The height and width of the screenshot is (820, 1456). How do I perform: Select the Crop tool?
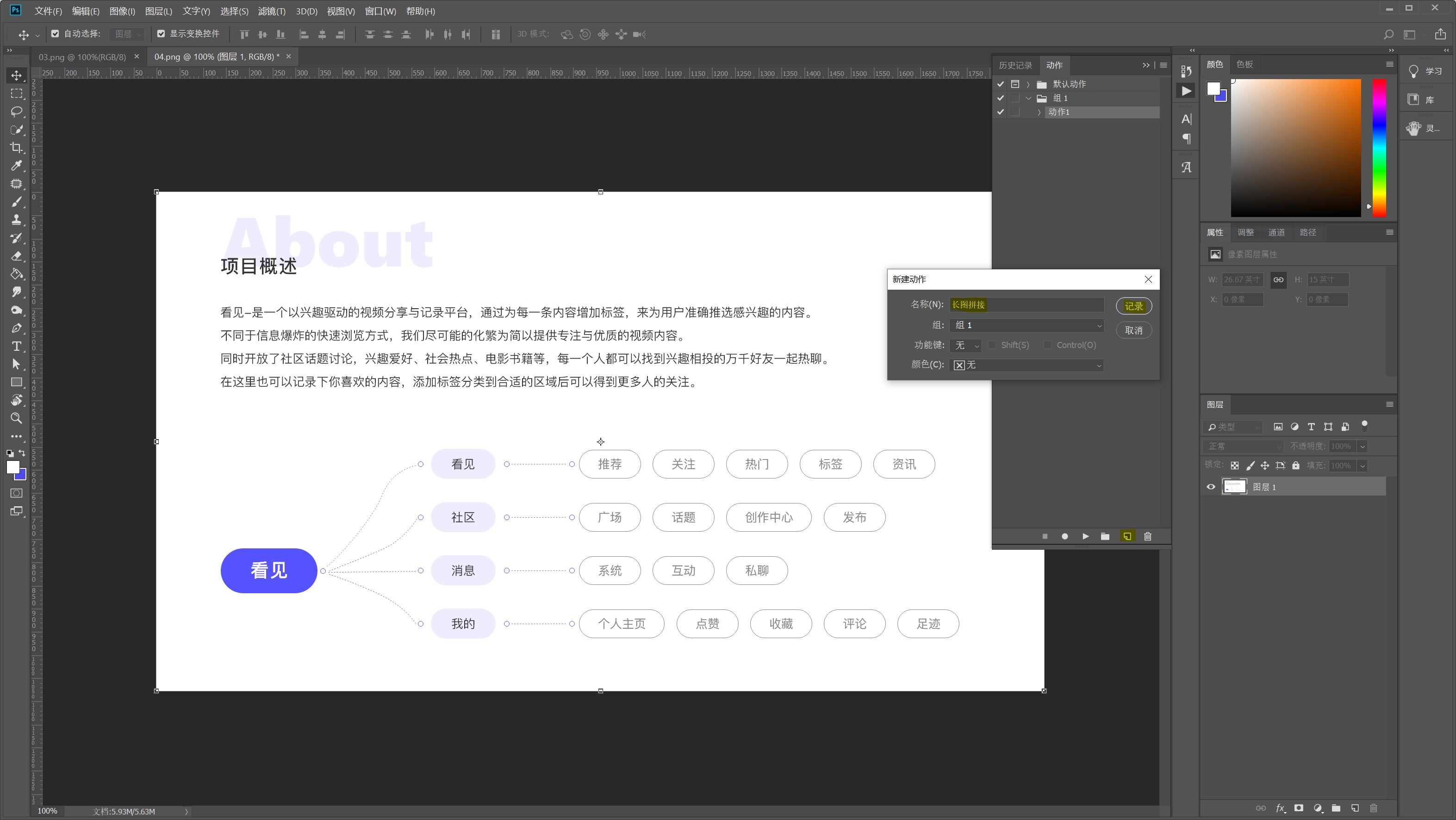(16, 148)
